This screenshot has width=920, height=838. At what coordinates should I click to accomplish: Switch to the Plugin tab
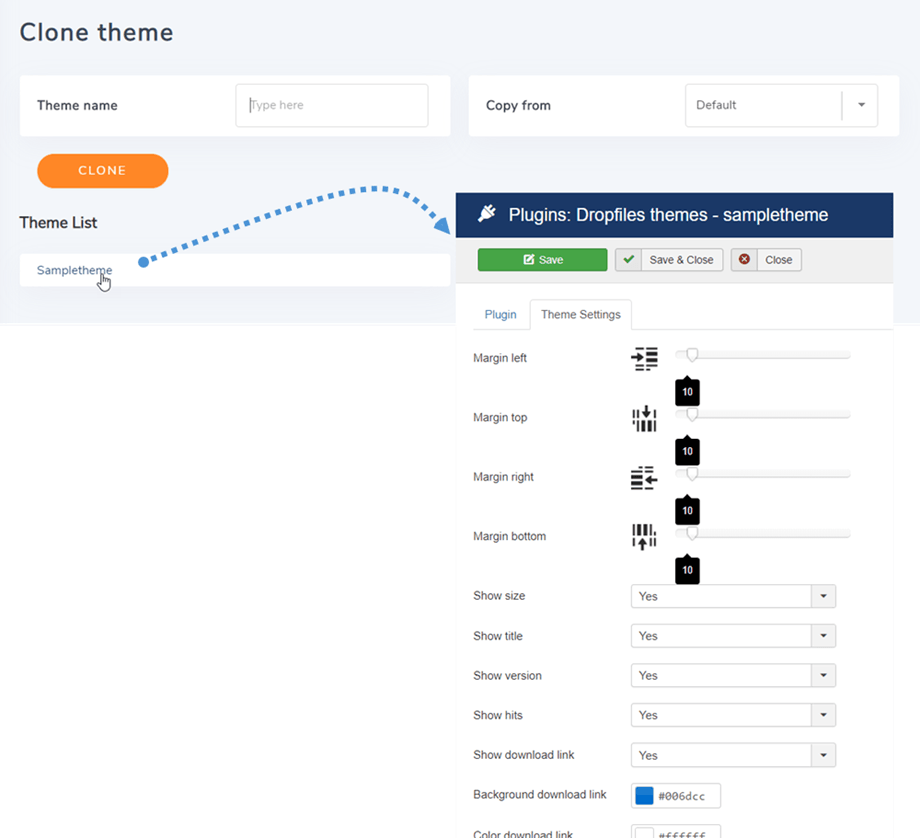(x=500, y=314)
